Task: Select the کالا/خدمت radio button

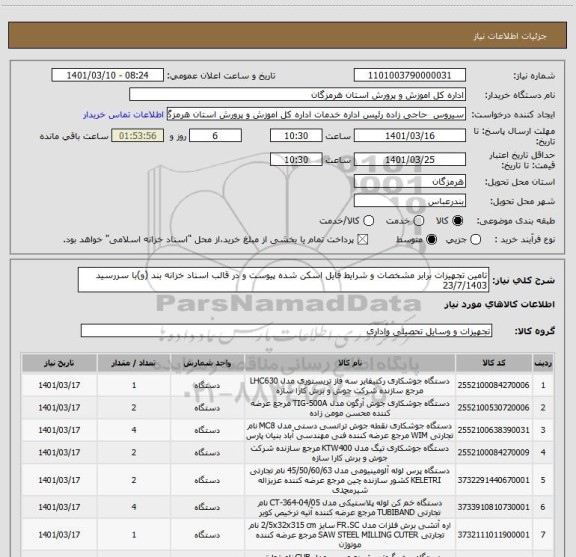Action: pyautogui.click(x=368, y=221)
